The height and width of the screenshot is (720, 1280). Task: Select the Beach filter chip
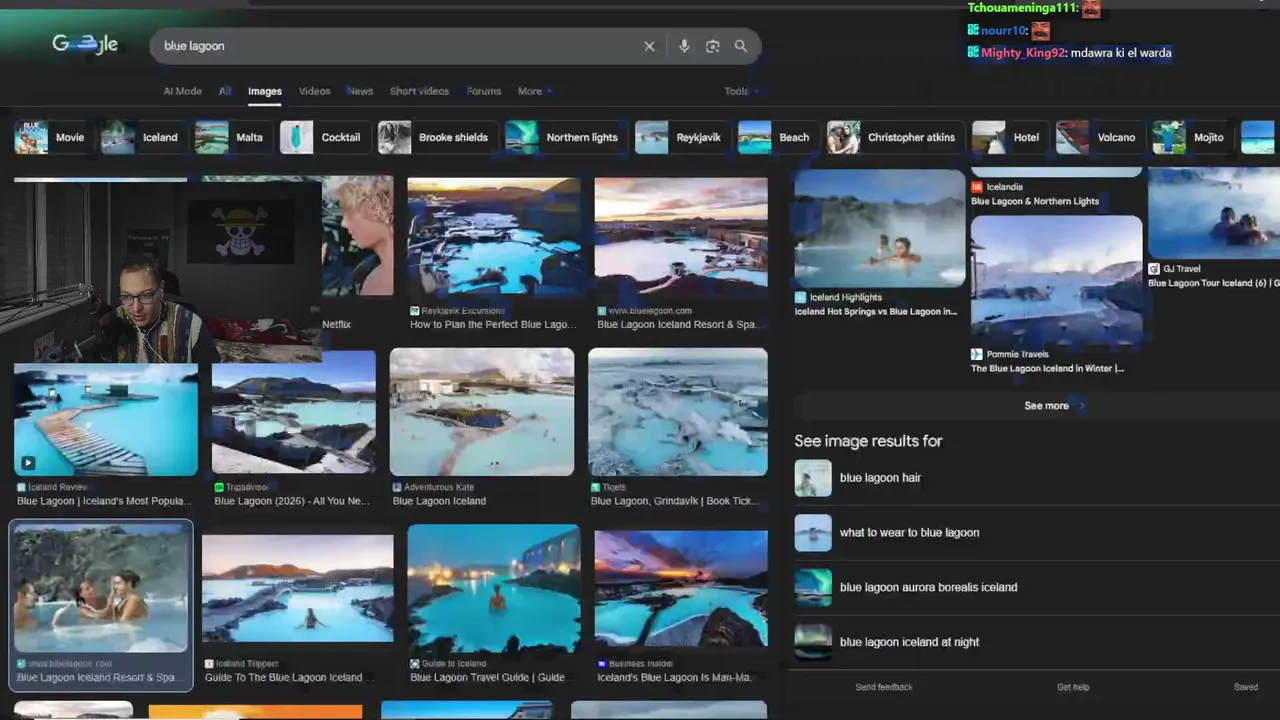point(777,137)
